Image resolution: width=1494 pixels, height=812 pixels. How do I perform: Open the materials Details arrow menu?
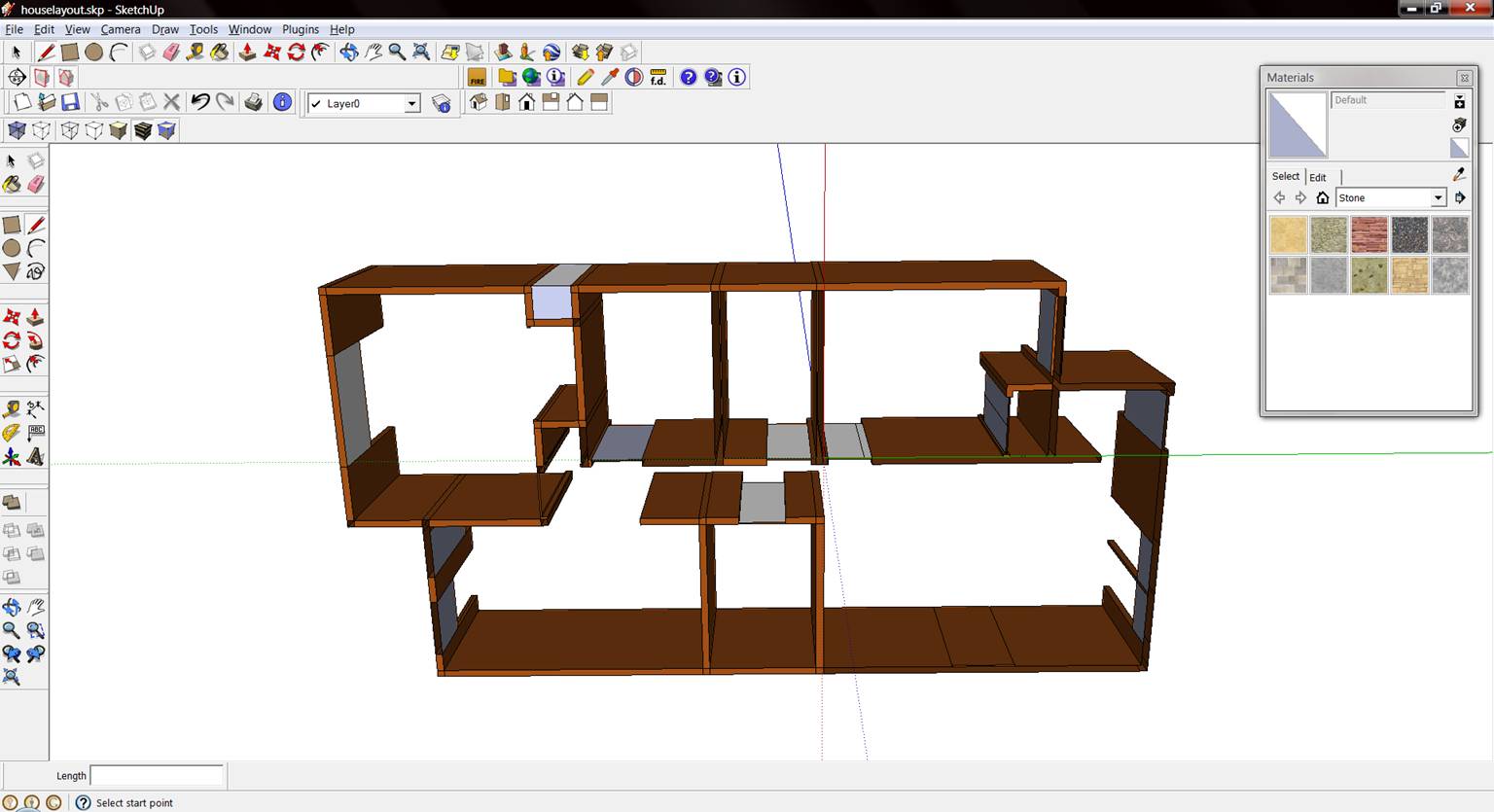click(x=1460, y=198)
